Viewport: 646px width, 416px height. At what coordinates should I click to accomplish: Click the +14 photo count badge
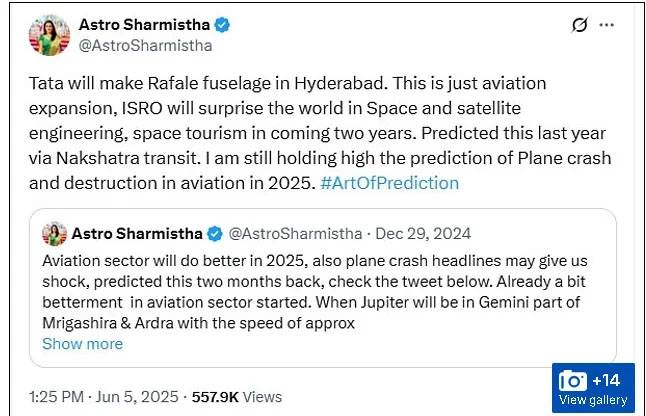pos(606,380)
